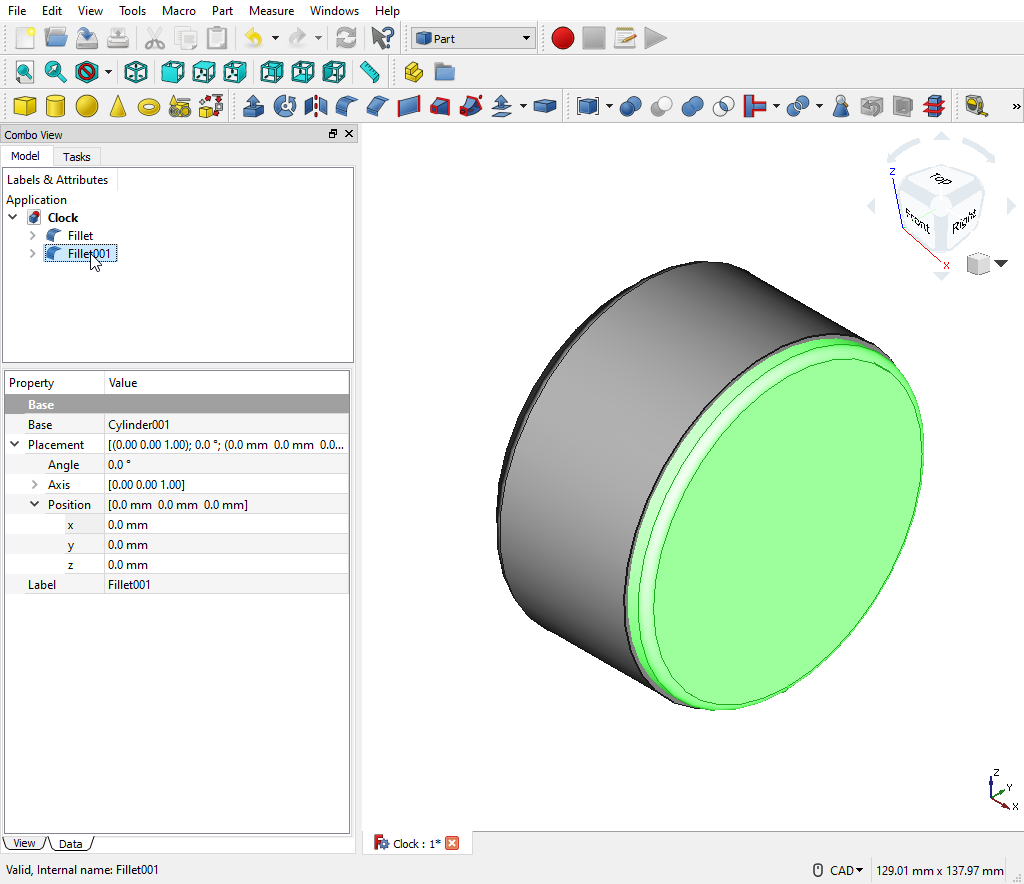Open the macro editor notepad icon
1024x884 pixels.
click(625, 38)
